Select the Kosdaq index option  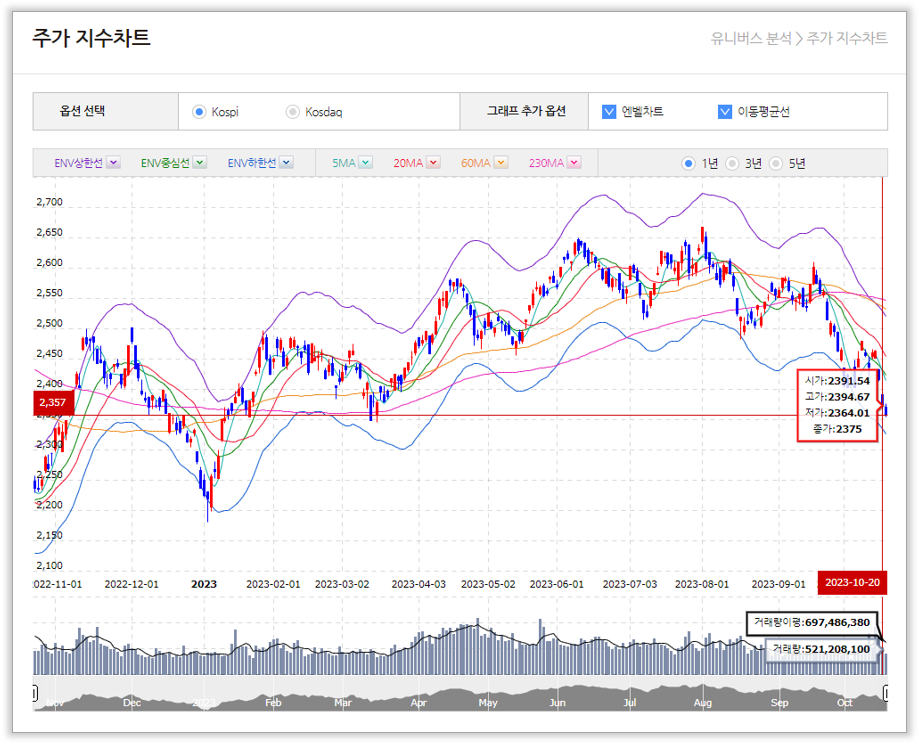[292, 112]
